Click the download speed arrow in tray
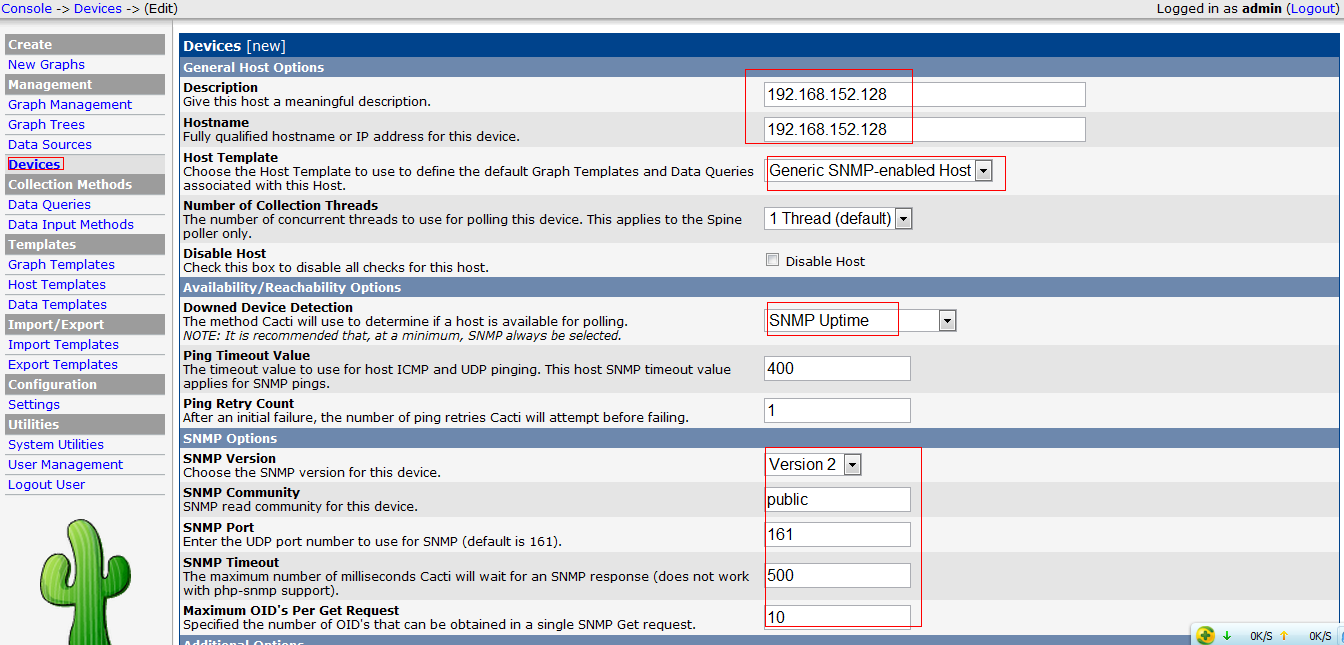 point(1227,636)
